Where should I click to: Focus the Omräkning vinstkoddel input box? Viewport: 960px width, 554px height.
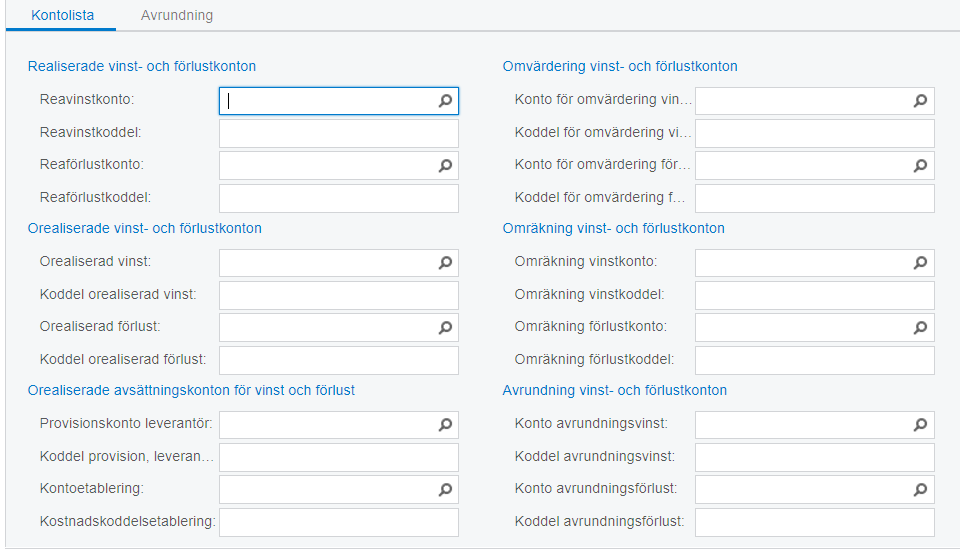[x=814, y=295]
